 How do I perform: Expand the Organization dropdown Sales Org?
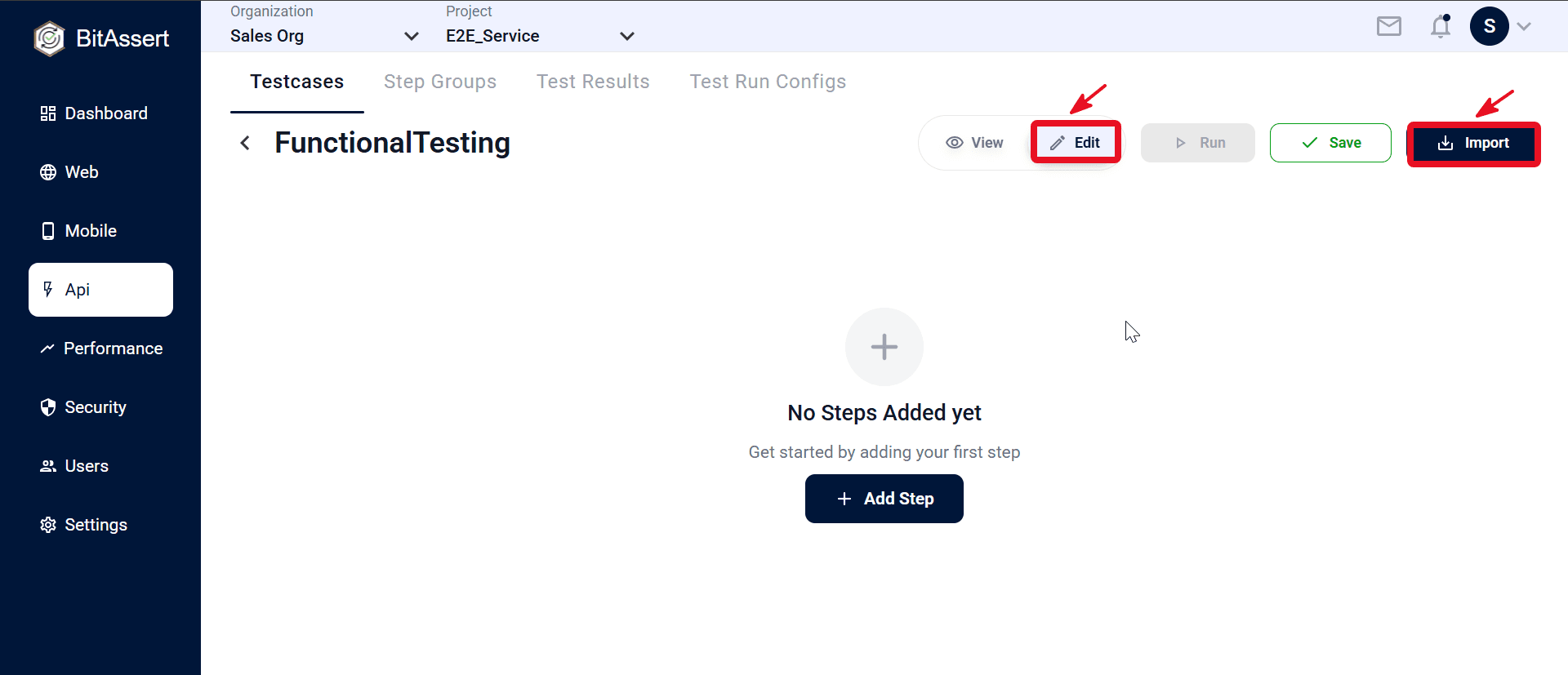tap(324, 36)
